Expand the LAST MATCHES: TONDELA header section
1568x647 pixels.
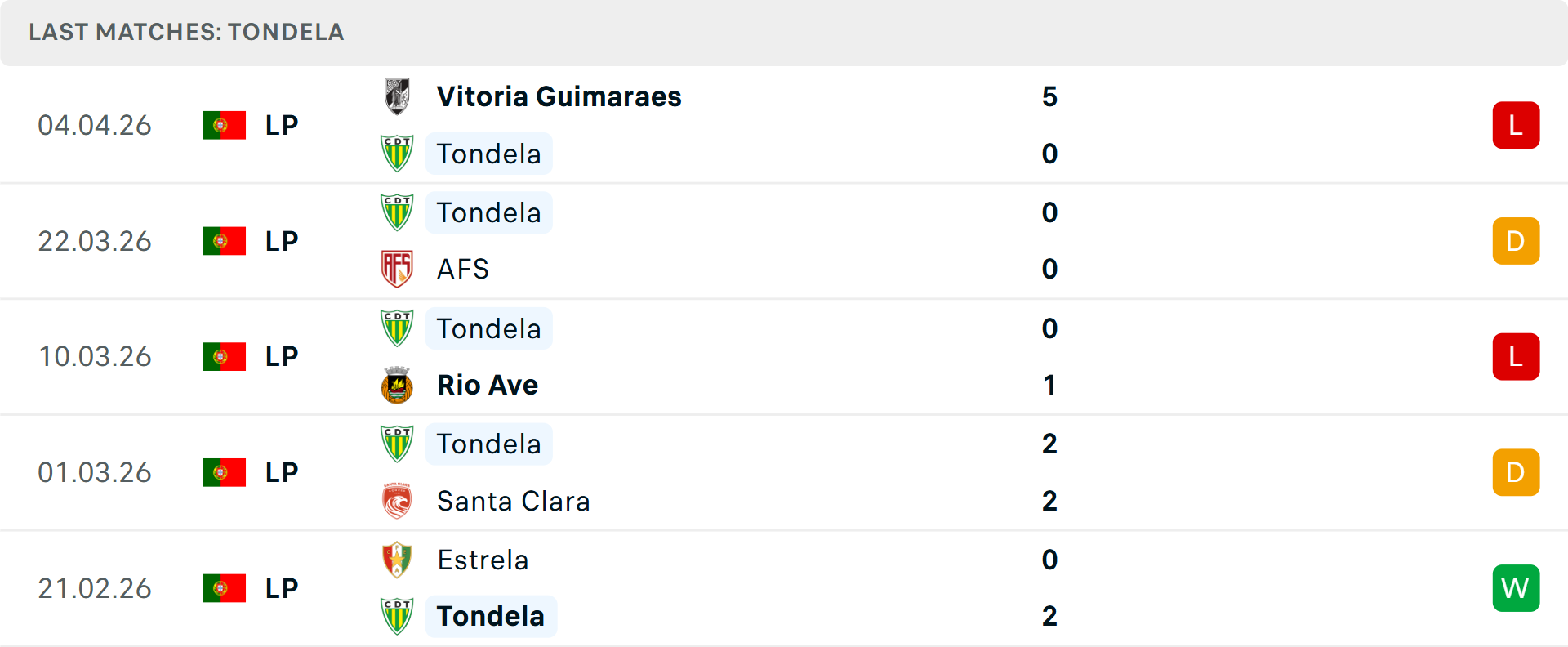click(x=185, y=33)
